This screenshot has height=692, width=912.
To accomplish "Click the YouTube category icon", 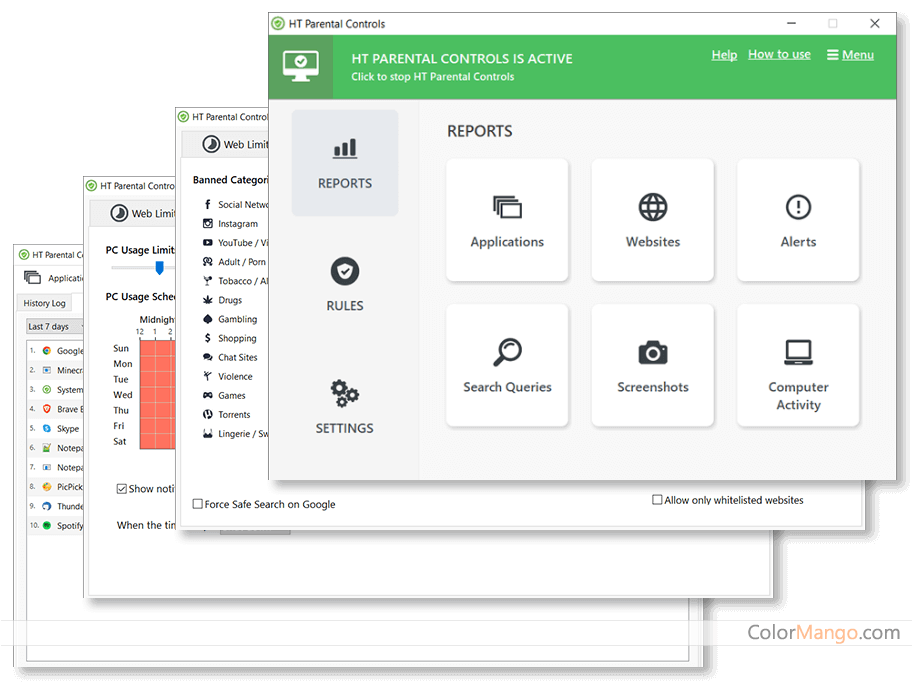I will point(208,242).
